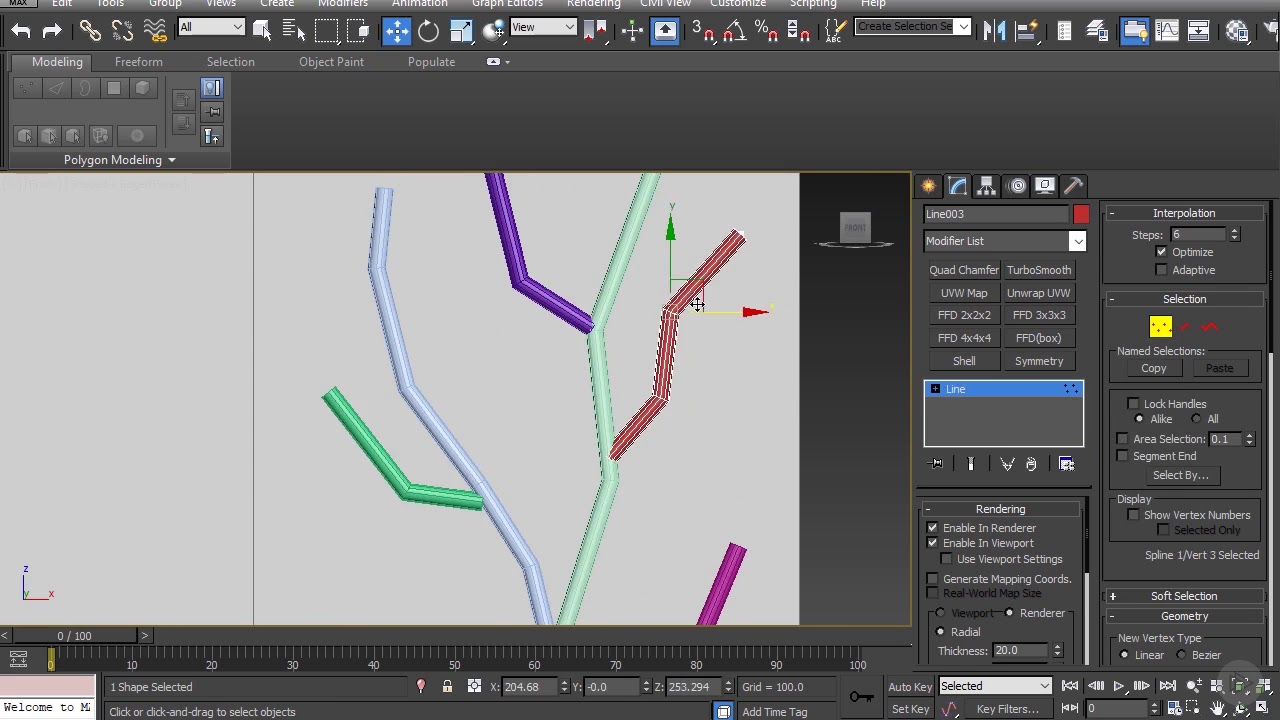Toggle Enable In Viewport checkbox
The image size is (1280, 720).
[x=933, y=543]
